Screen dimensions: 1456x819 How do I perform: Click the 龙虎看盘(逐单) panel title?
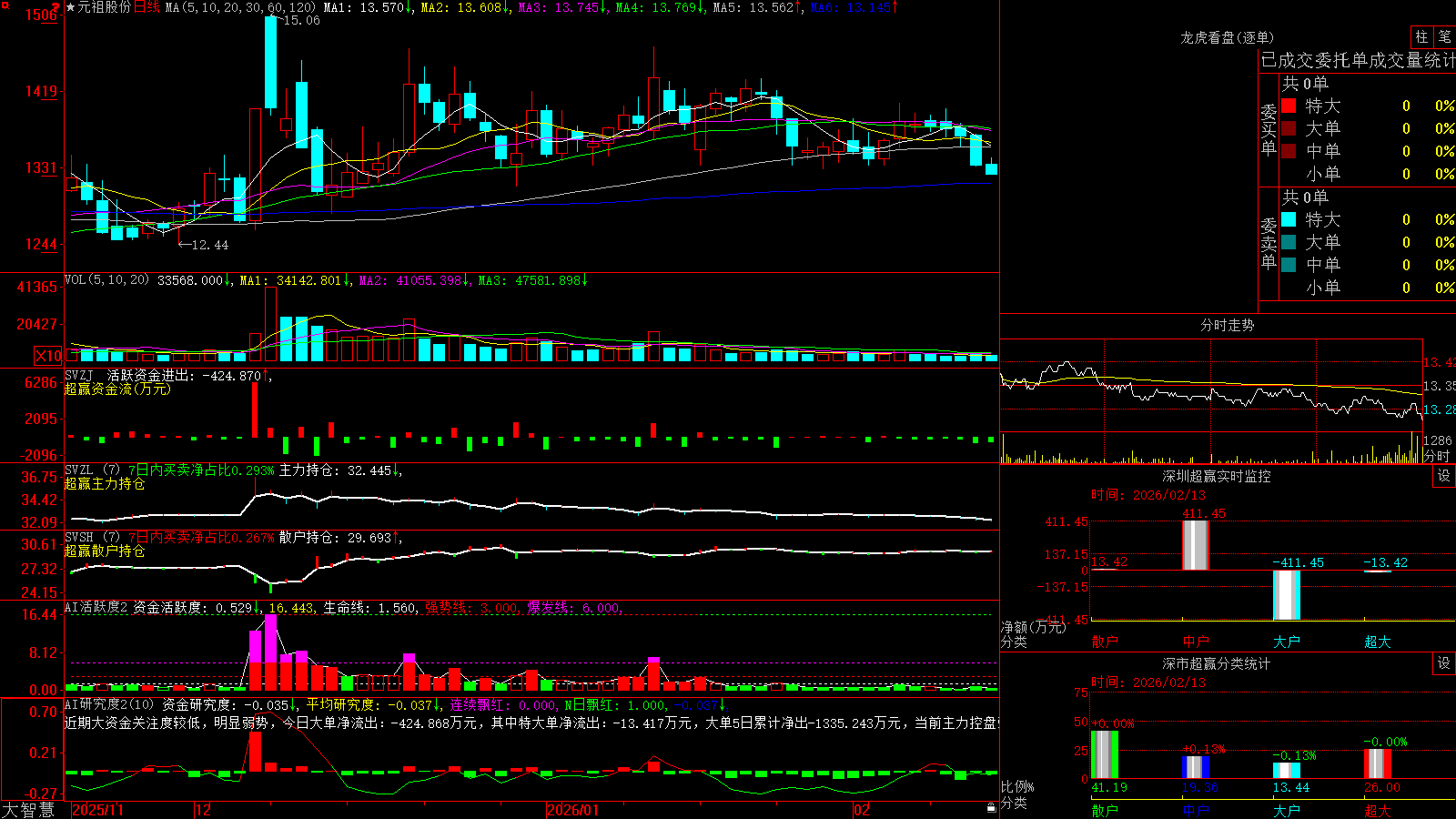coord(1227,37)
